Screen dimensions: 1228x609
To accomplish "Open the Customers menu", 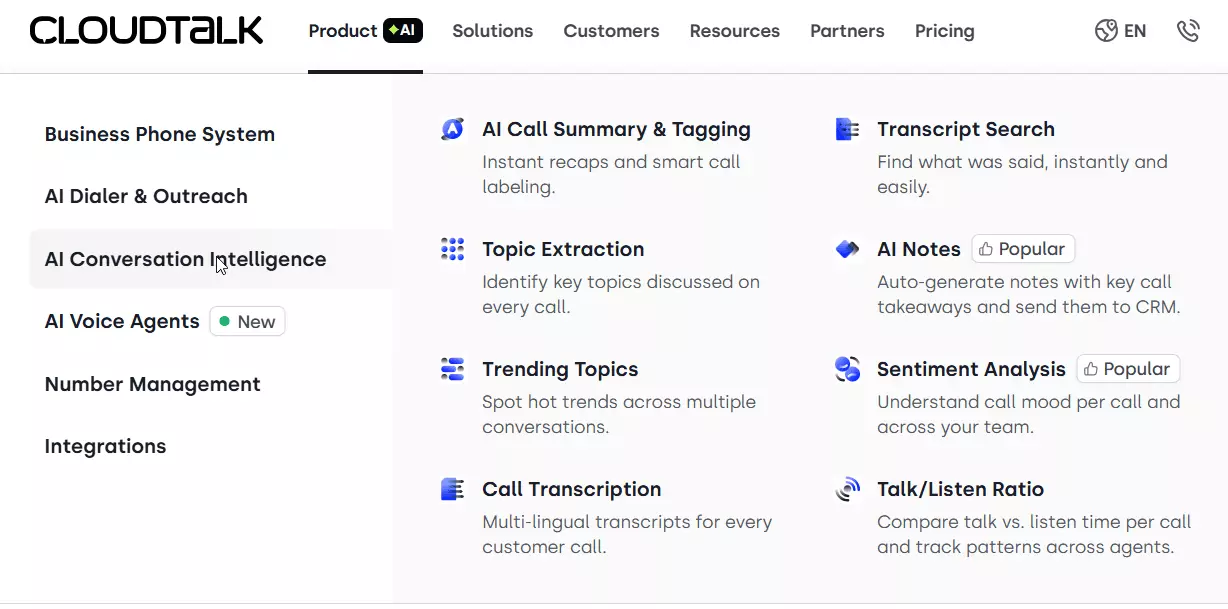I will click(611, 31).
